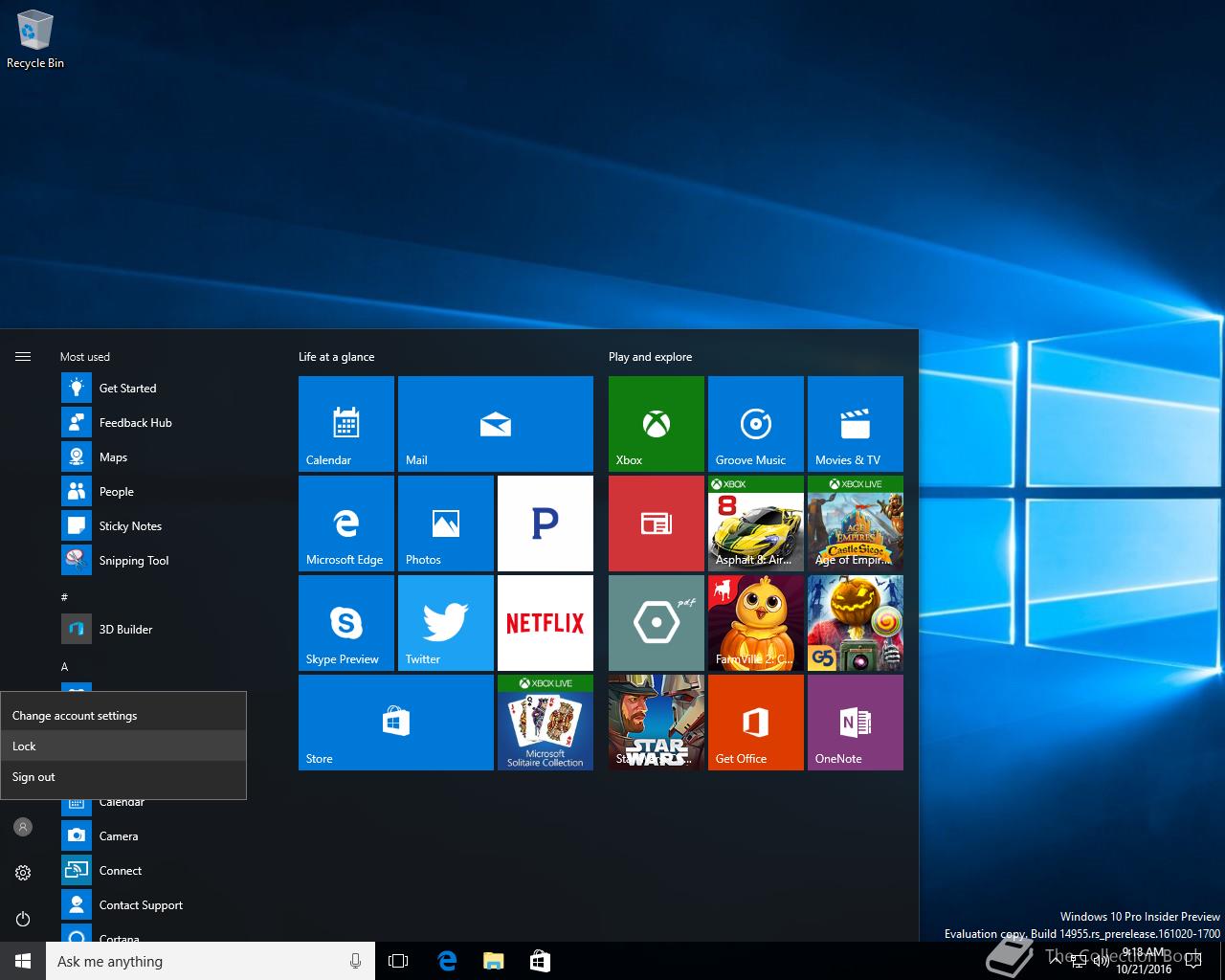Open File Explorer from taskbar
This screenshot has width=1225, height=980.
tap(493, 961)
